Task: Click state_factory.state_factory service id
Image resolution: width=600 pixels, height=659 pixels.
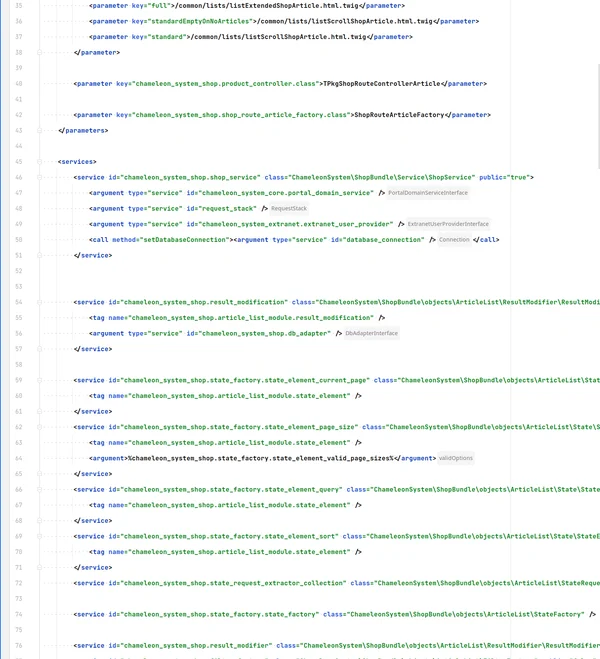Action: 219,614
